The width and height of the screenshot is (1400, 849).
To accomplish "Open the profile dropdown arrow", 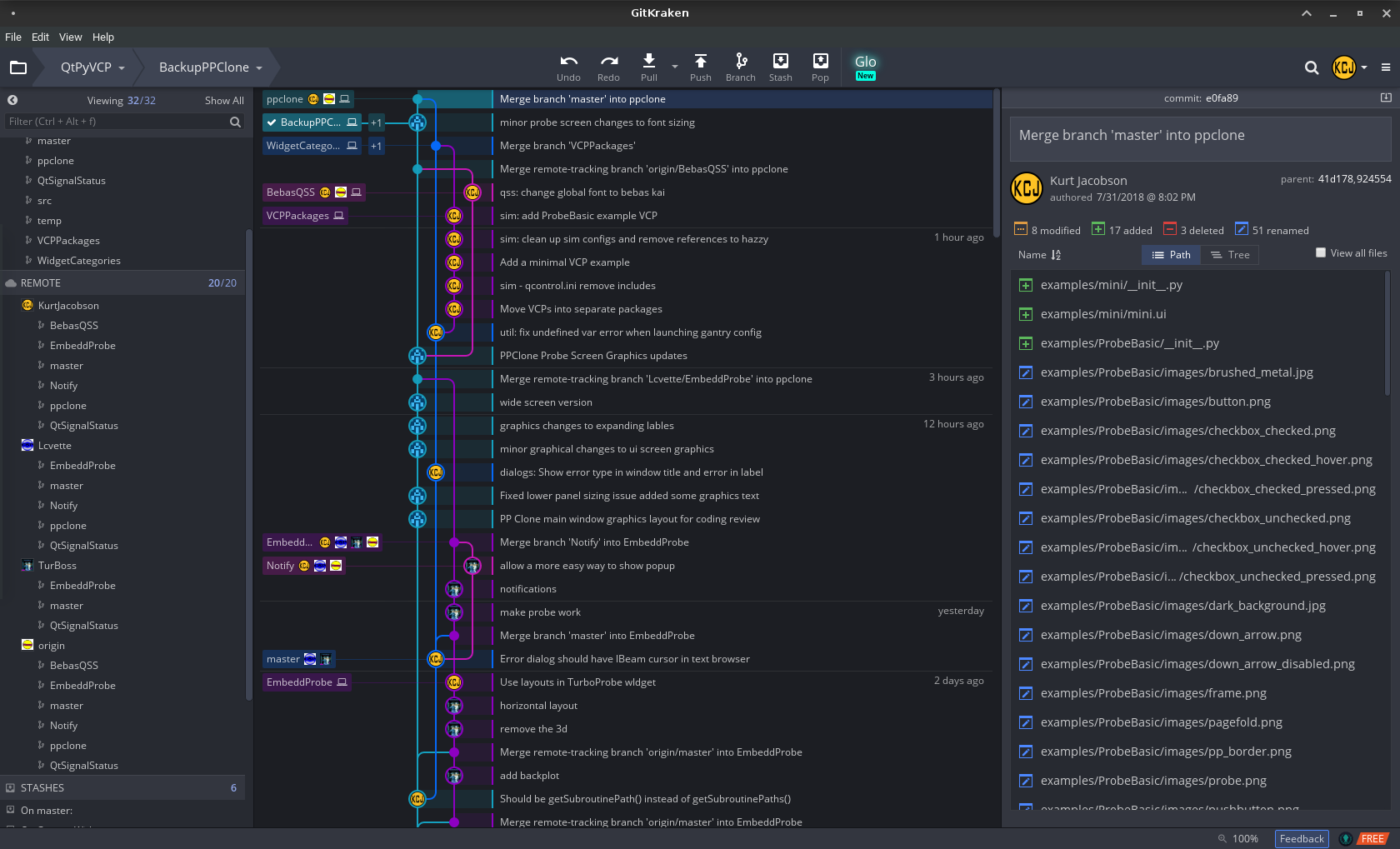I will coord(1364,67).
